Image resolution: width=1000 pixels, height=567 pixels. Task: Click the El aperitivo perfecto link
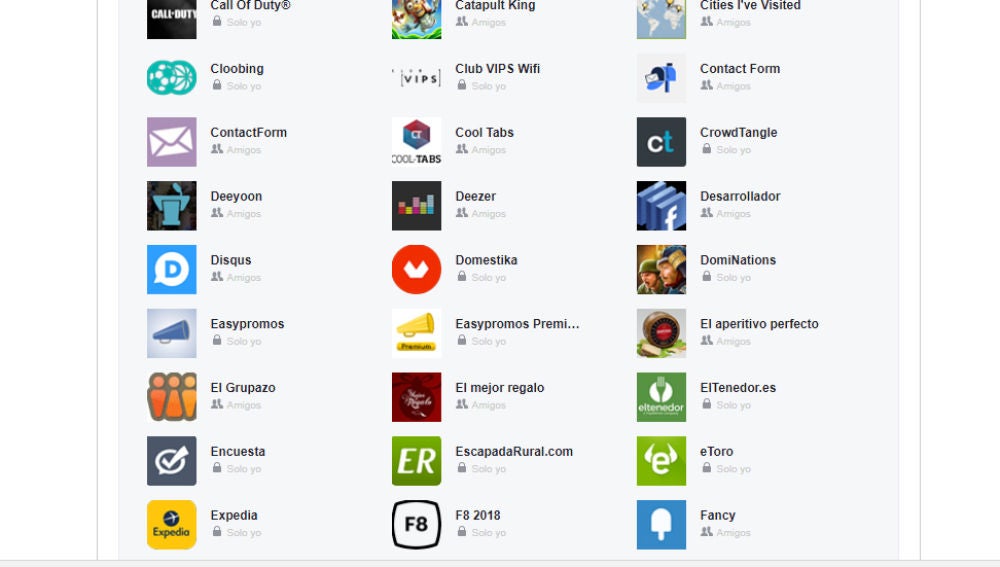[759, 324]
